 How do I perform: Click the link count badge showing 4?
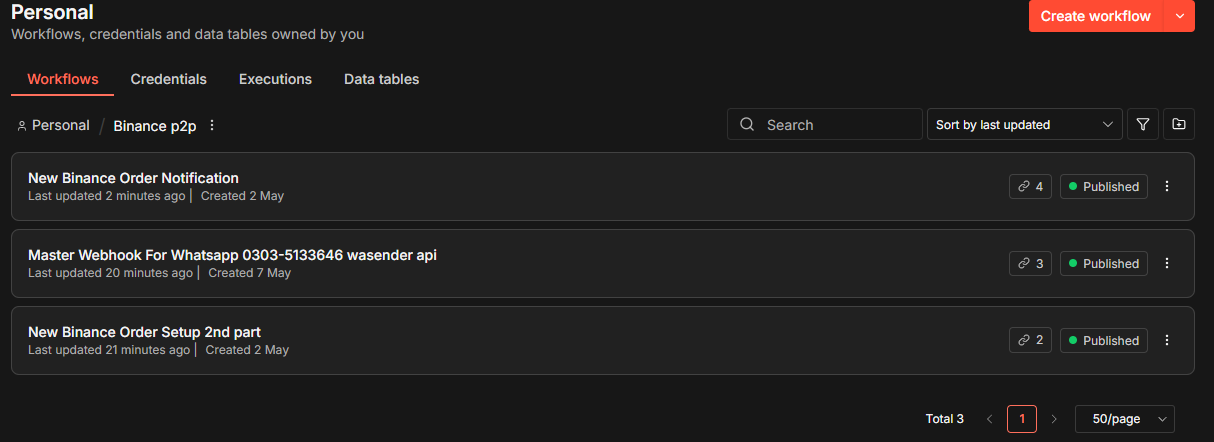1030,186
